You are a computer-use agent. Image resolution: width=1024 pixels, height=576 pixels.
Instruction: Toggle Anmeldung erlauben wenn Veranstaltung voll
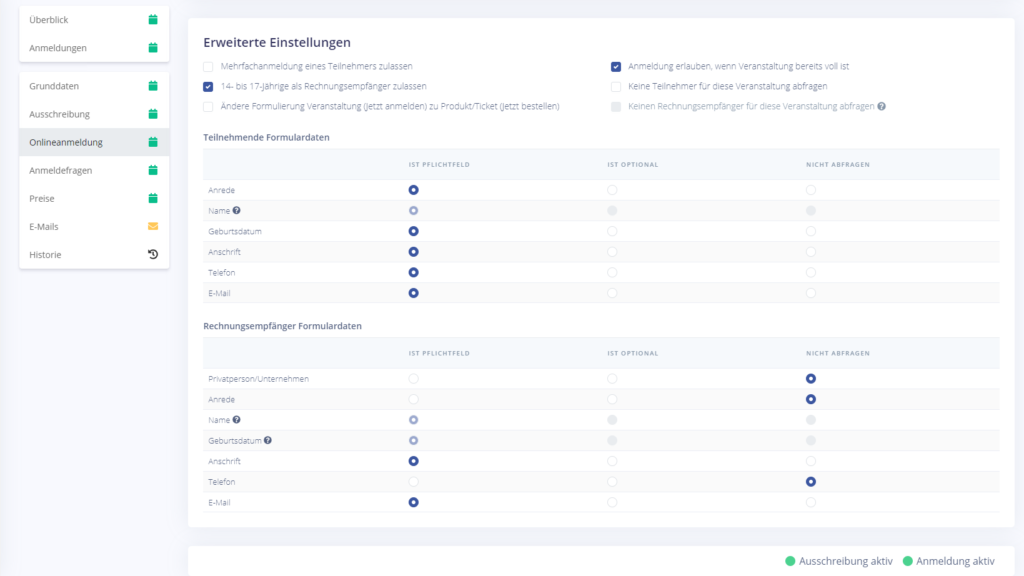pyautogui.click(x=616, y=67)
